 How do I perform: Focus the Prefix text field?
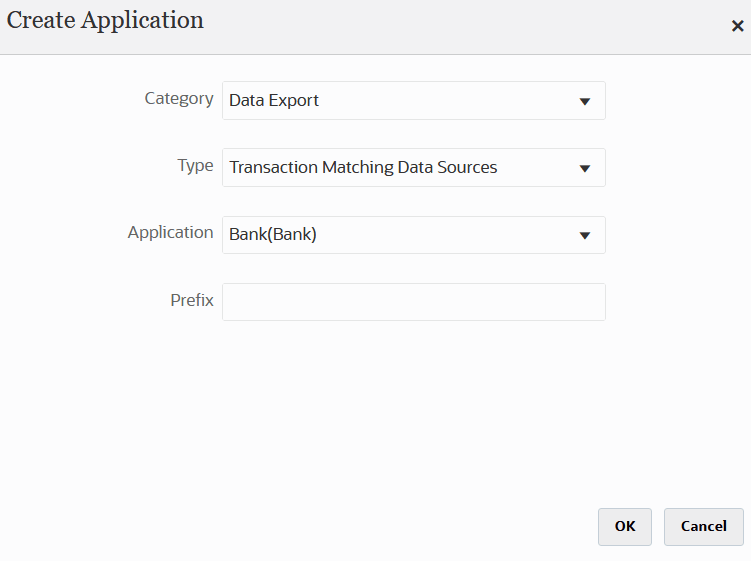pyautogui.click(x=413, y=301)
